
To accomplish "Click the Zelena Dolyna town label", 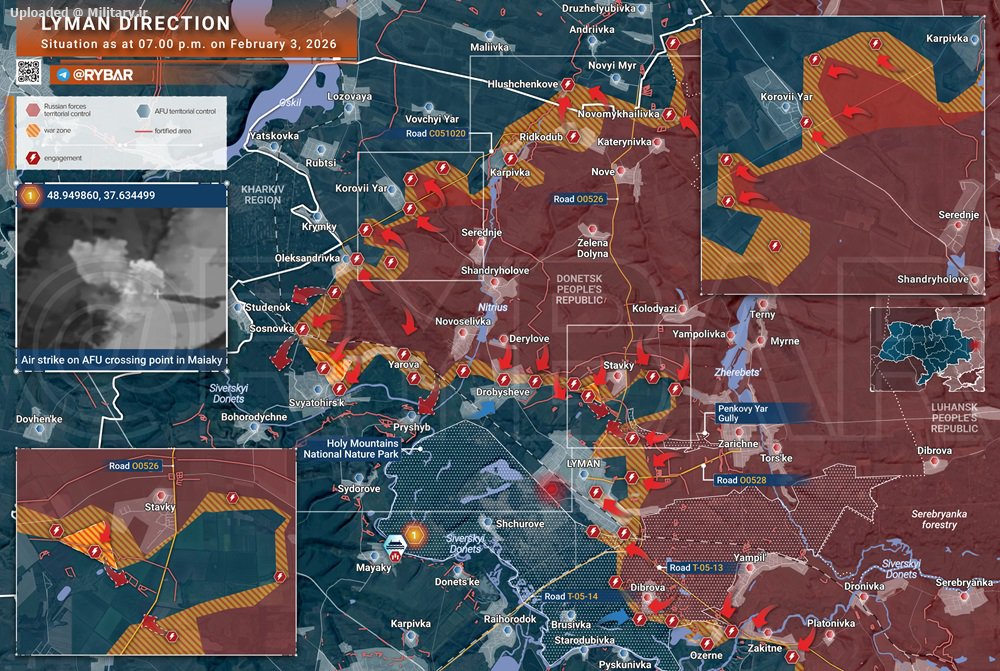I will pyautogui.click(x=592, y=248).
